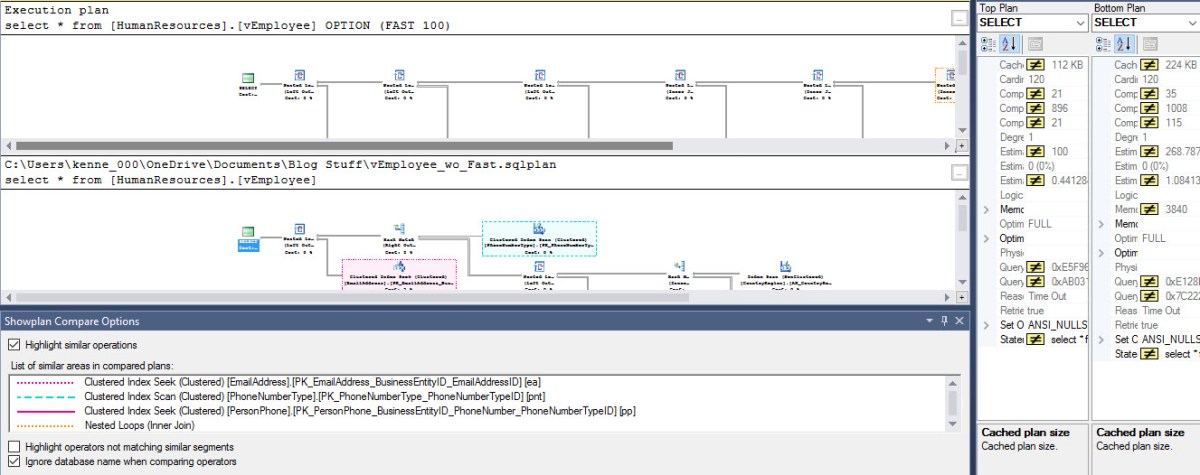The width and height of the screenshot is (1200, 475).
Task: Open the Top Plan SELECT dropdown
Action: pyautogui.click(x=1080, y=22)
